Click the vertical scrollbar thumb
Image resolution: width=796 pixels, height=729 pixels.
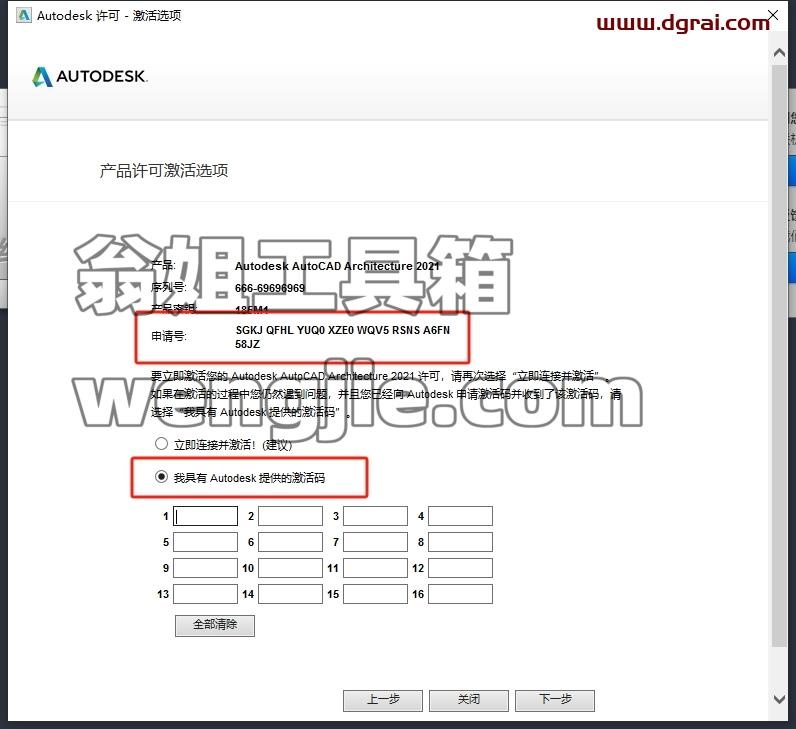click(779, 355)
